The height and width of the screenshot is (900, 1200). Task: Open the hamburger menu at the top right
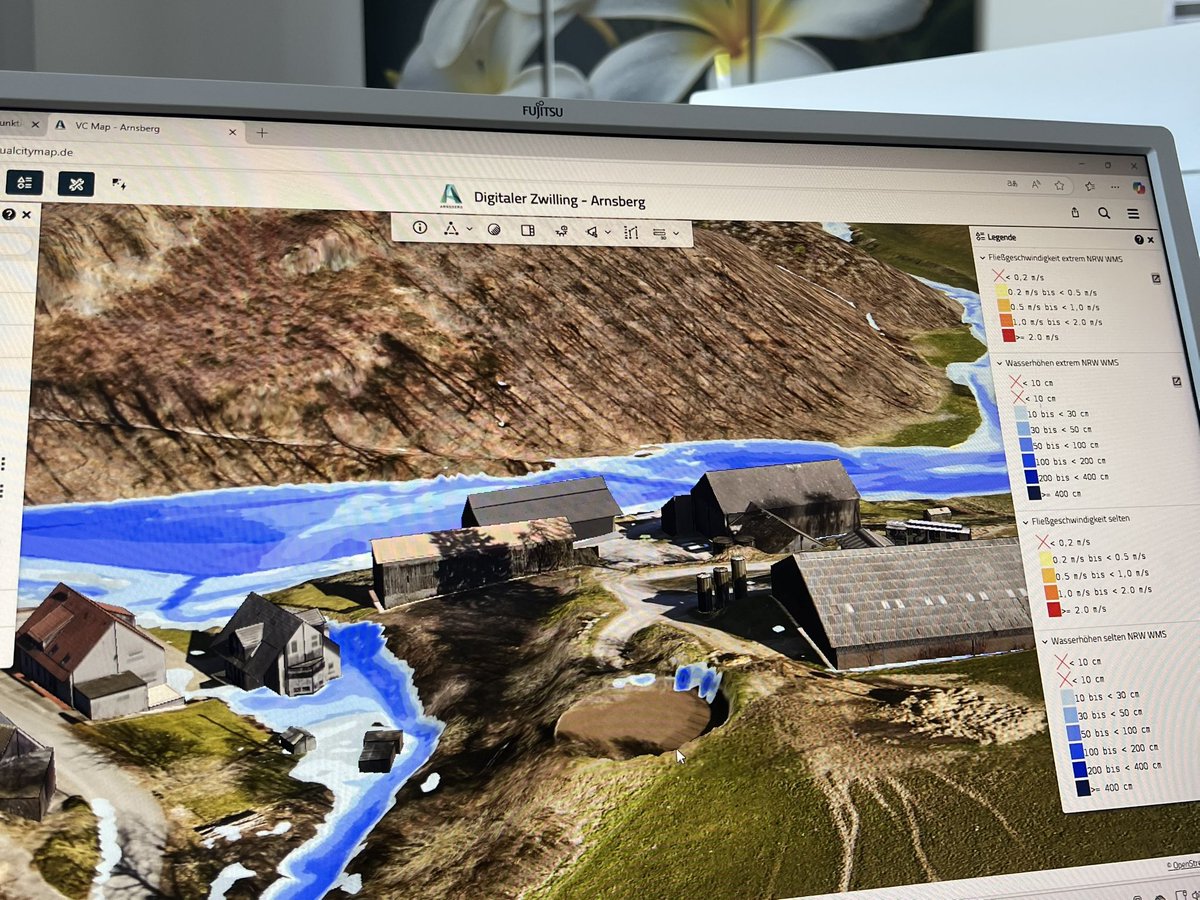[x=1132, y=214]
